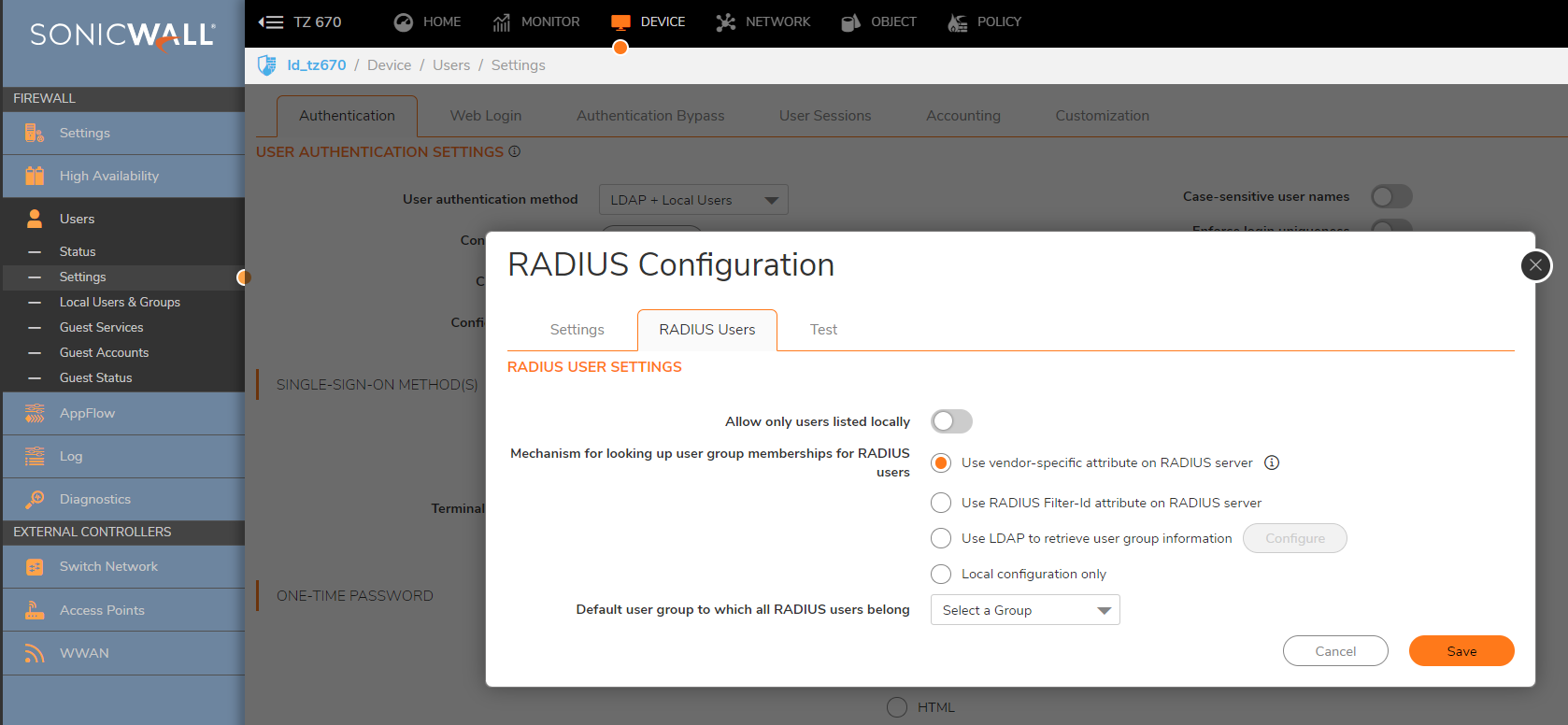This screenshot has height=725, width=1568.
Task: Click the Log icon in sidebar
Action: coord(35,456)
